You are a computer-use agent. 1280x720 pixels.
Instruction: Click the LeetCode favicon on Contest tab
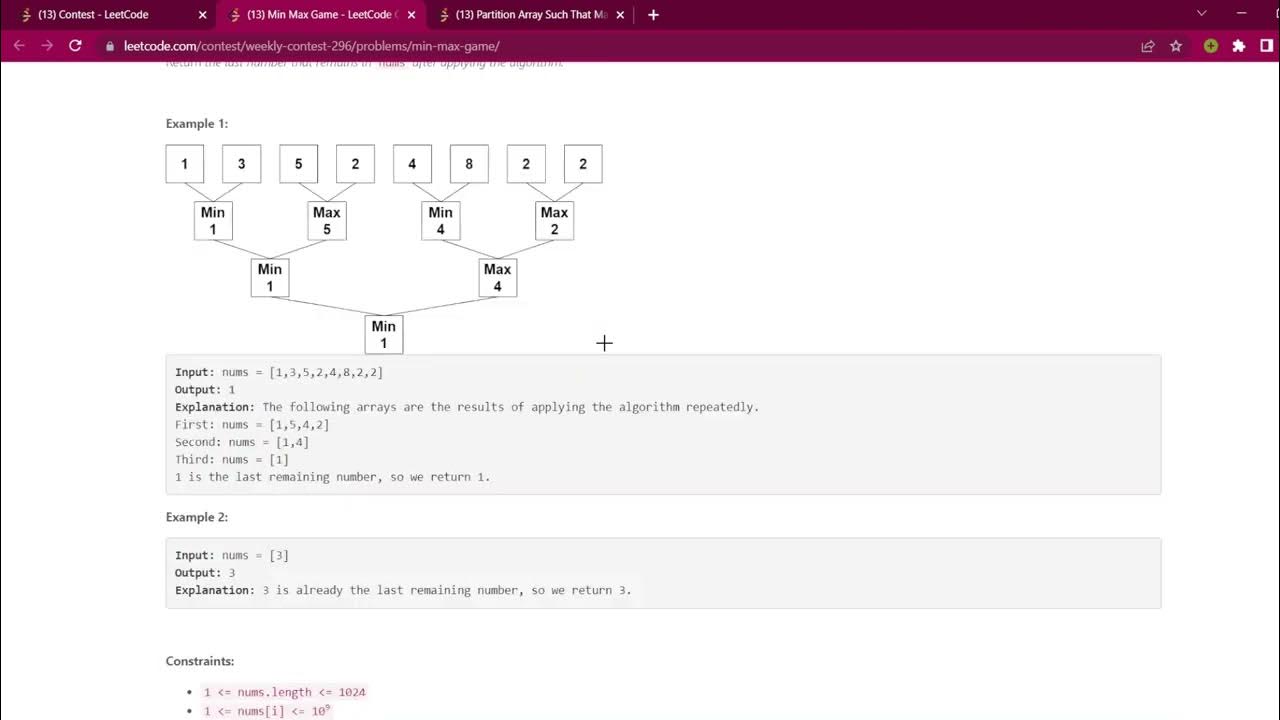point(26,15)
